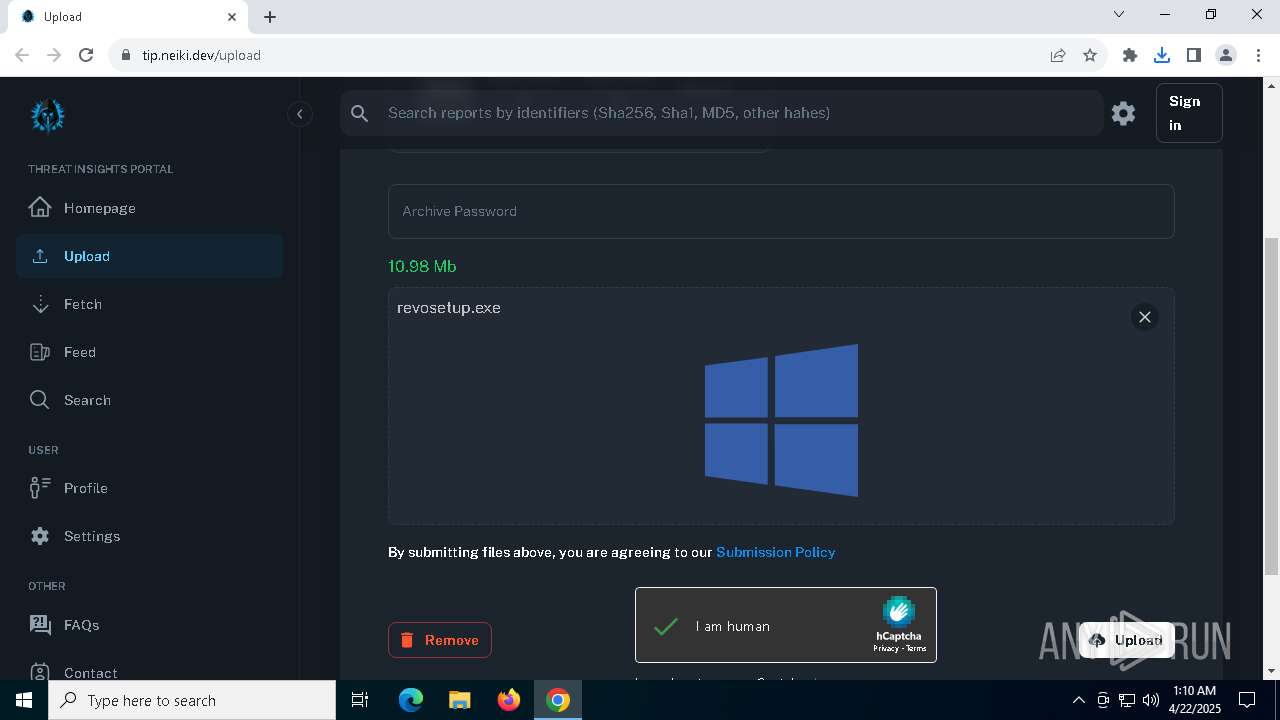The image size is (1280, 720).
Task: Open the FAQs page
Action: tap(150, 625)
